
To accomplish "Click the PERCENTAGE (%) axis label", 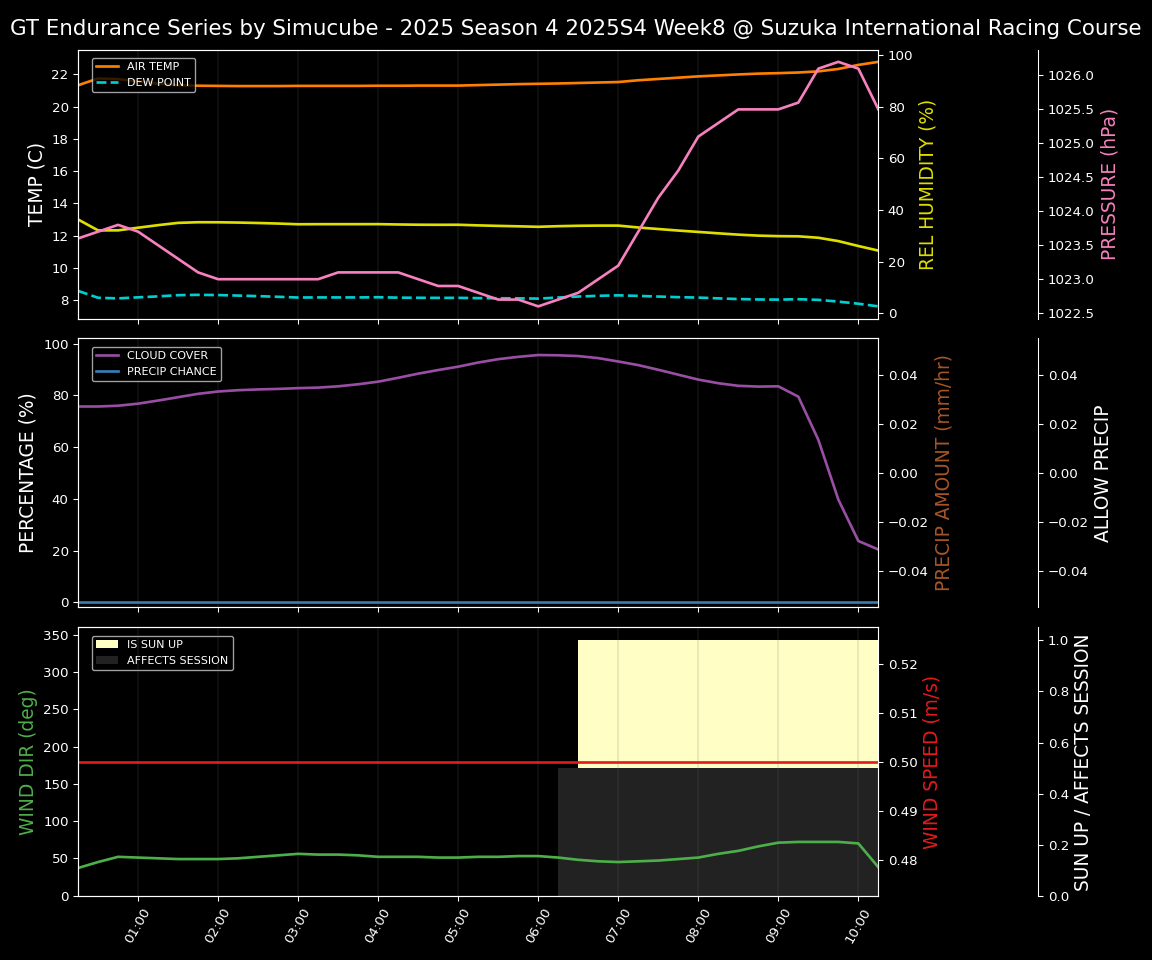I will (28, 472).
